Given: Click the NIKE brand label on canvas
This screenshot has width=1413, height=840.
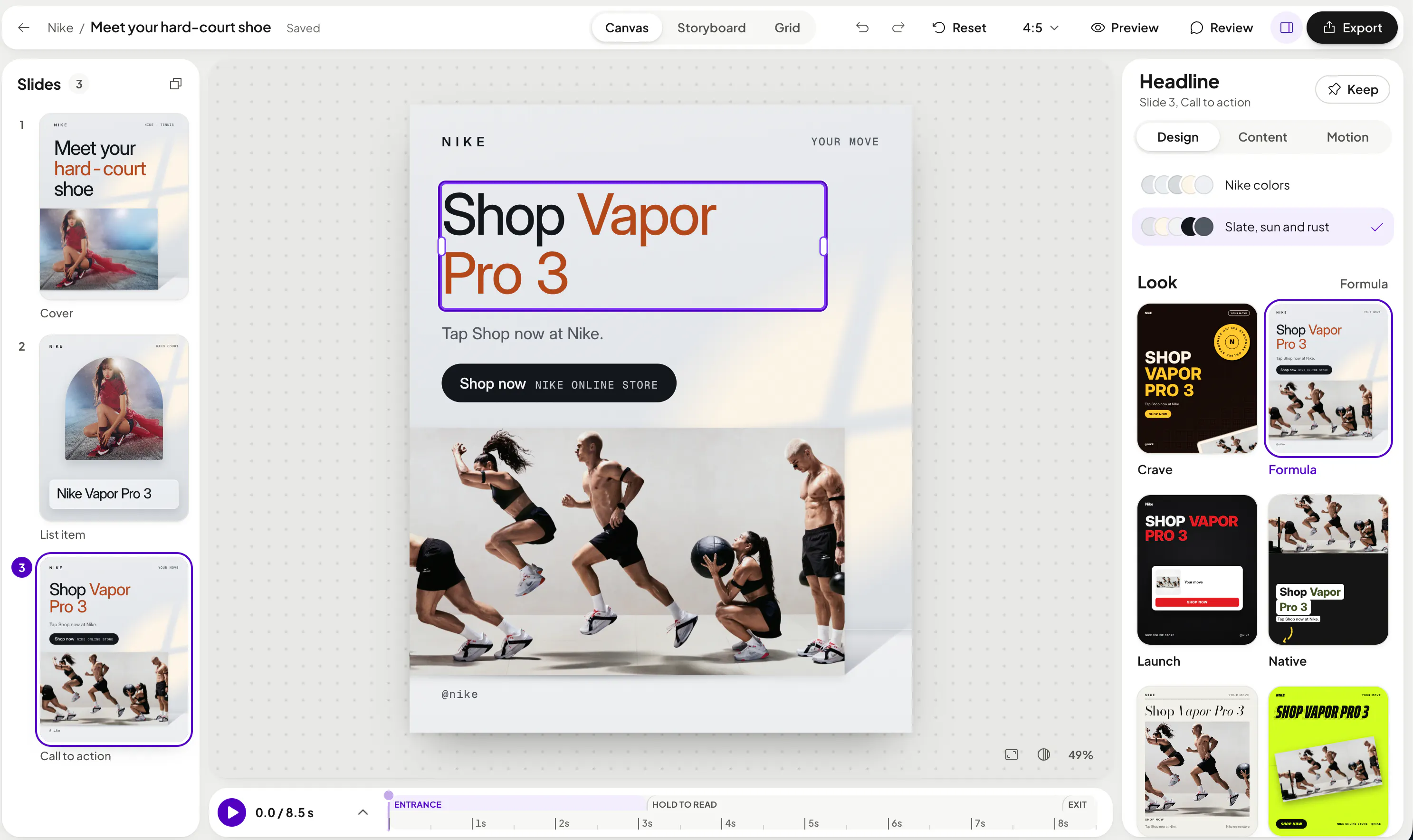Looking at the screenshot, I should click(463, 142).
